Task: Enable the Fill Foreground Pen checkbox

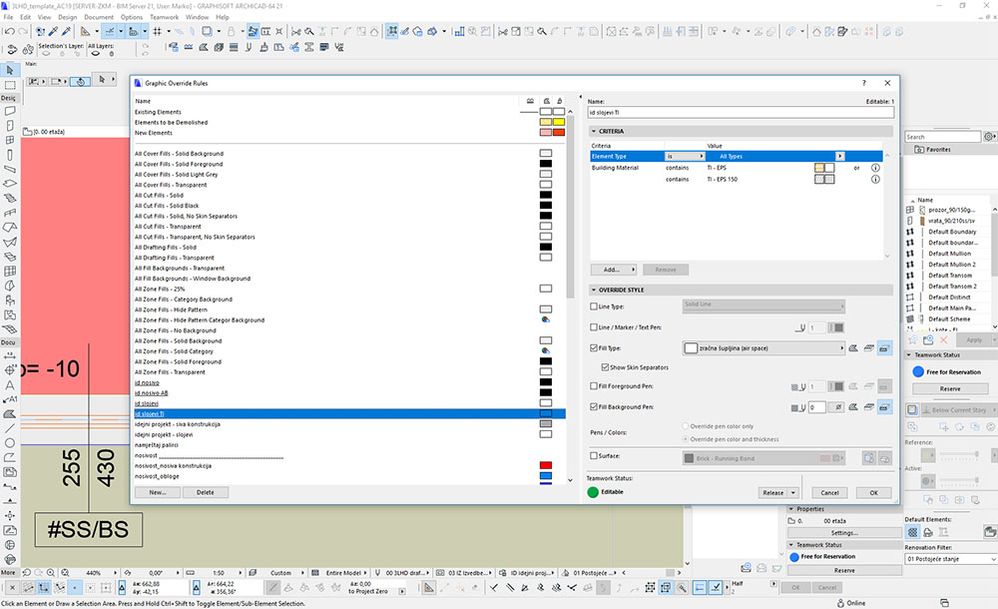Action: (x=594, y=386)
